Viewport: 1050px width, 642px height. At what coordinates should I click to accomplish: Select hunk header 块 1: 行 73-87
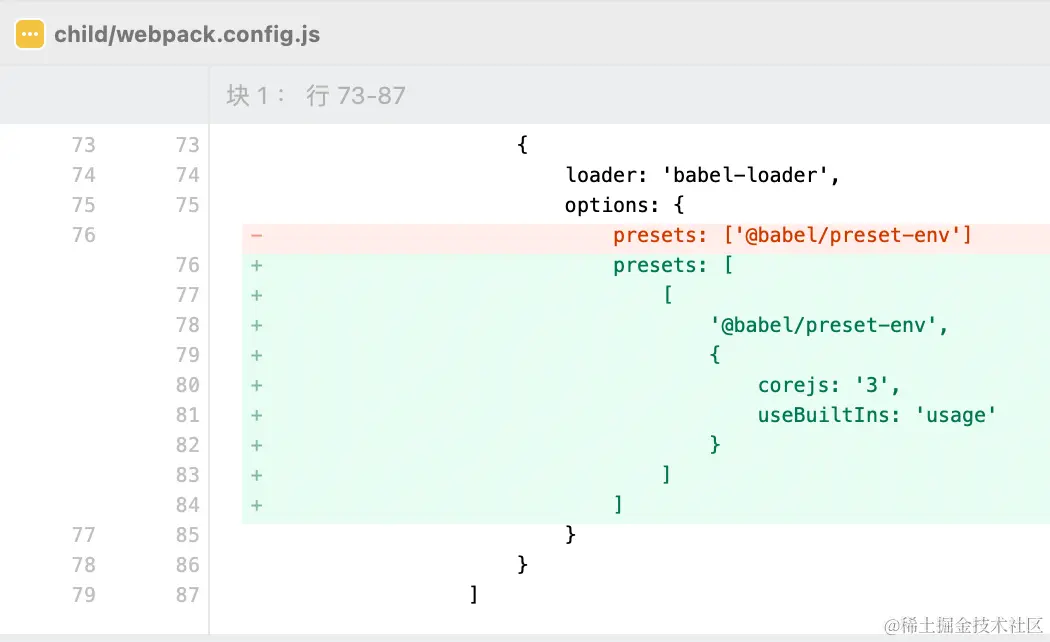tap(315, 96)
